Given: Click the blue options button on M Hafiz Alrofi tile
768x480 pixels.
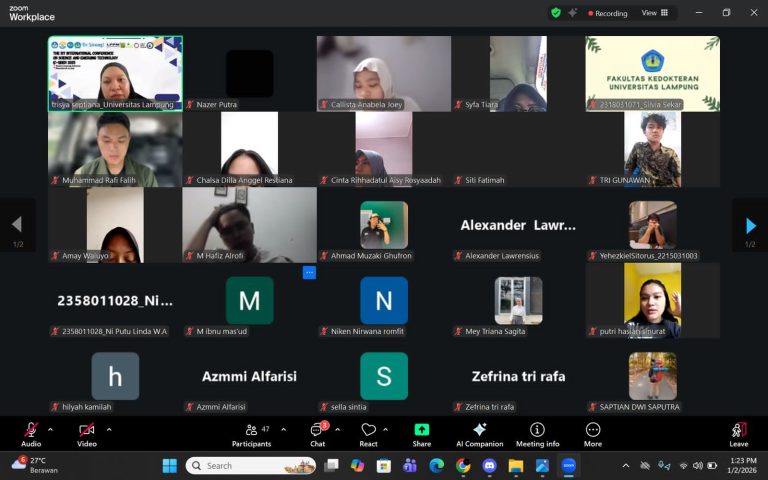Looking at the screenshot, I should tap(309, 272).
